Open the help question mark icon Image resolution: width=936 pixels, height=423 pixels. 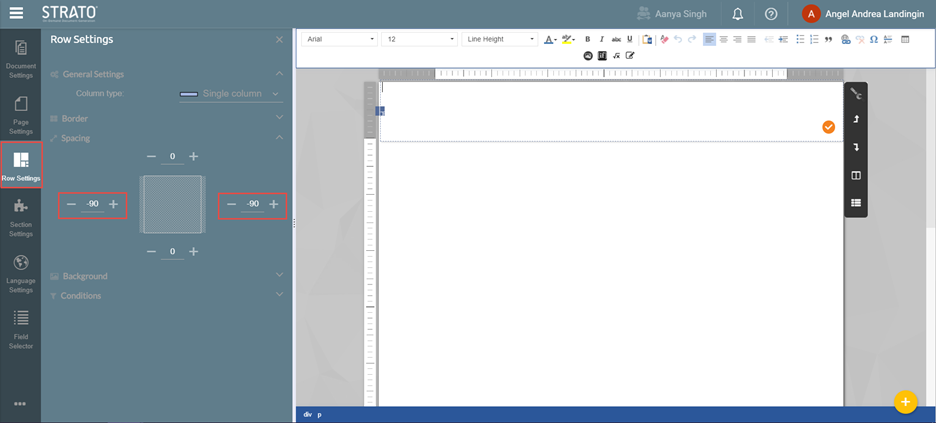coord(771,14)
